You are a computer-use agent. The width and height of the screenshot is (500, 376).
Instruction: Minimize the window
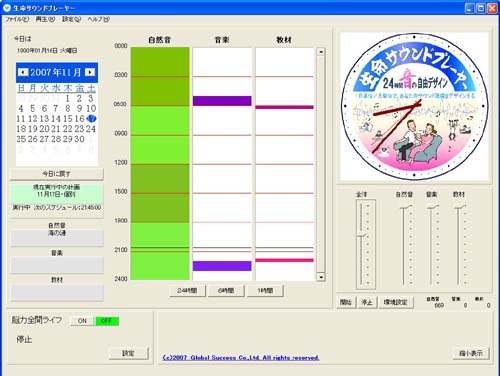(469, 8)
